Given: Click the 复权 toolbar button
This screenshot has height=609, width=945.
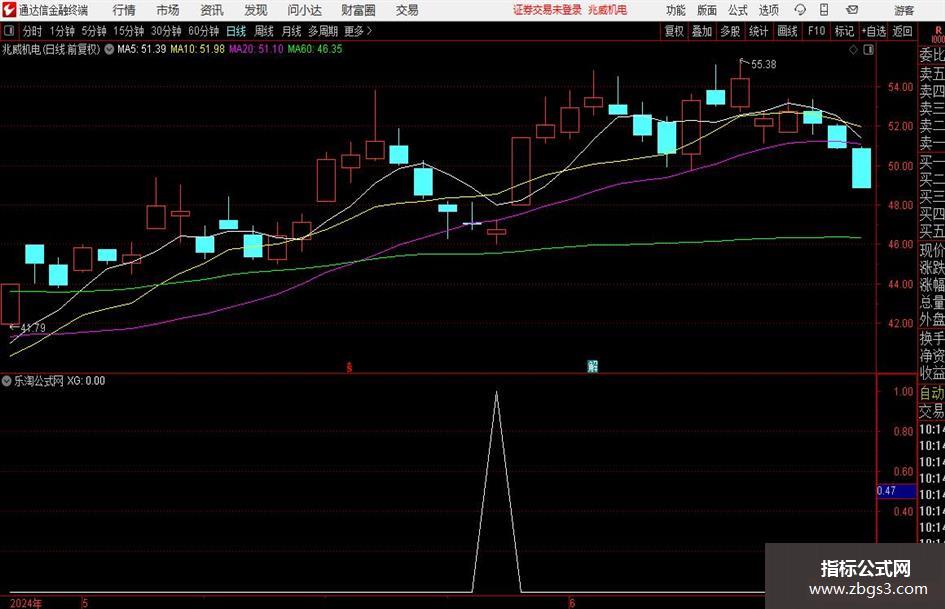Looking at the screenshot, I should point(674,31).
